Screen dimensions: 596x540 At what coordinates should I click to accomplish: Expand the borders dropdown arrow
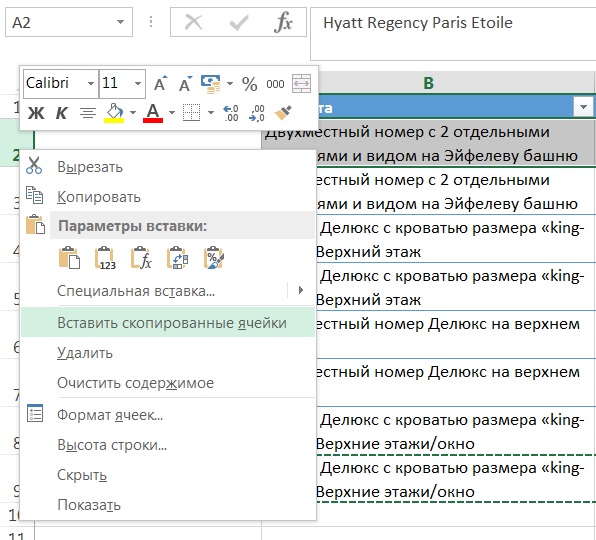pyautogui.click(x=211, y=113)
